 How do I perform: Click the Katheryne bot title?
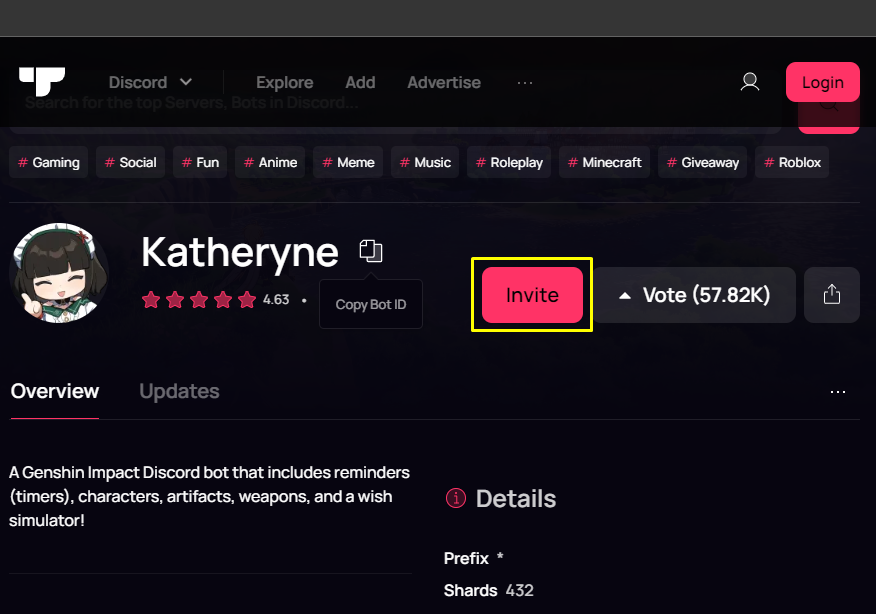[240, 253]
